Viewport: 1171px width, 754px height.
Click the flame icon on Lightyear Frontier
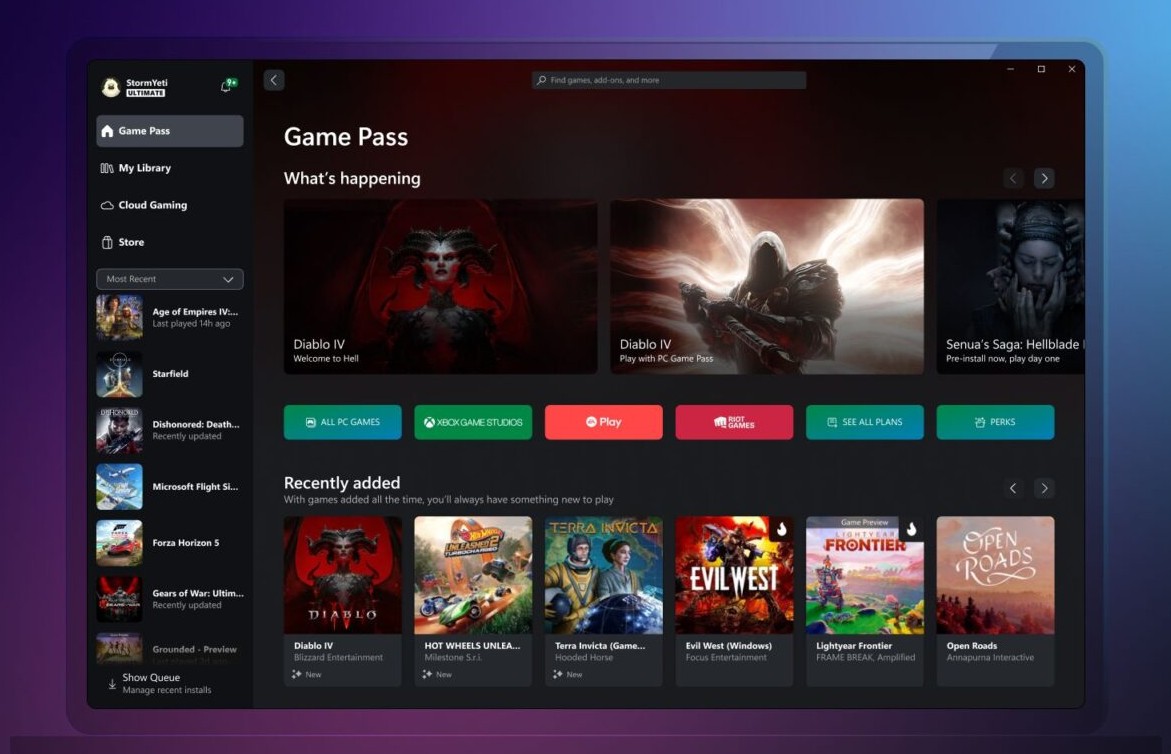tap(911, 529)
